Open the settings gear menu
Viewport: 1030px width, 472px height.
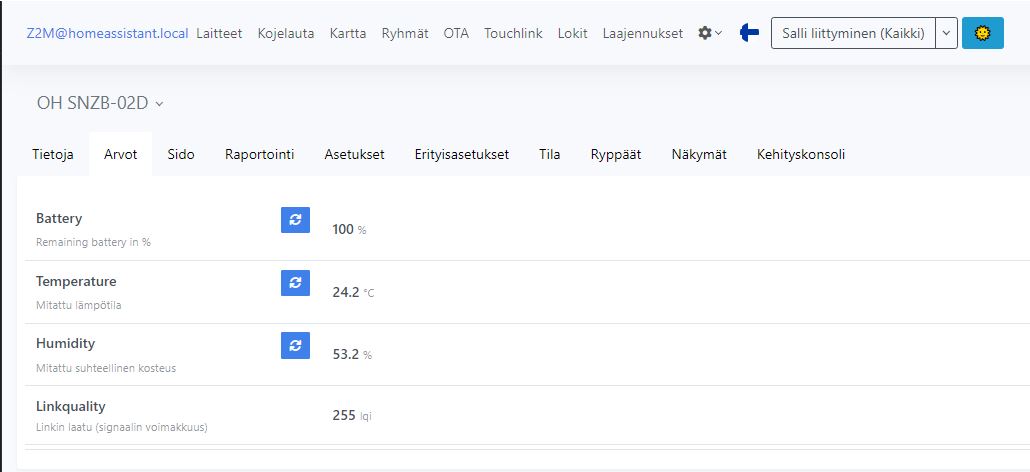(x=710, y=33)
